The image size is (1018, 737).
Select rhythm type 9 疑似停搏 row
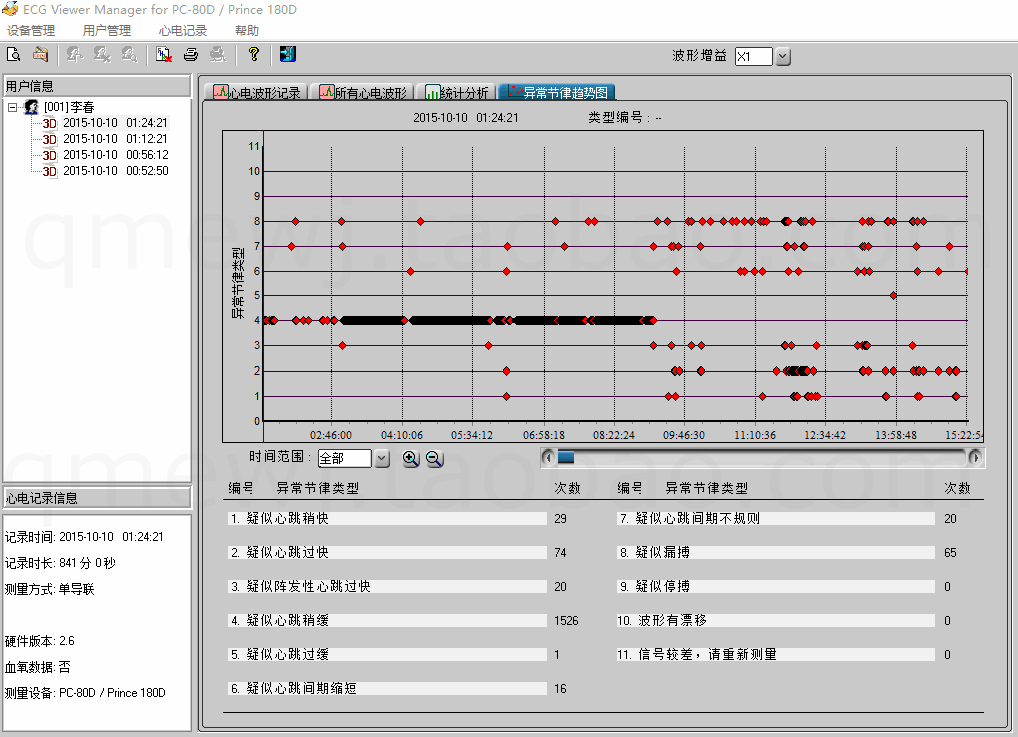click(775, 586)
